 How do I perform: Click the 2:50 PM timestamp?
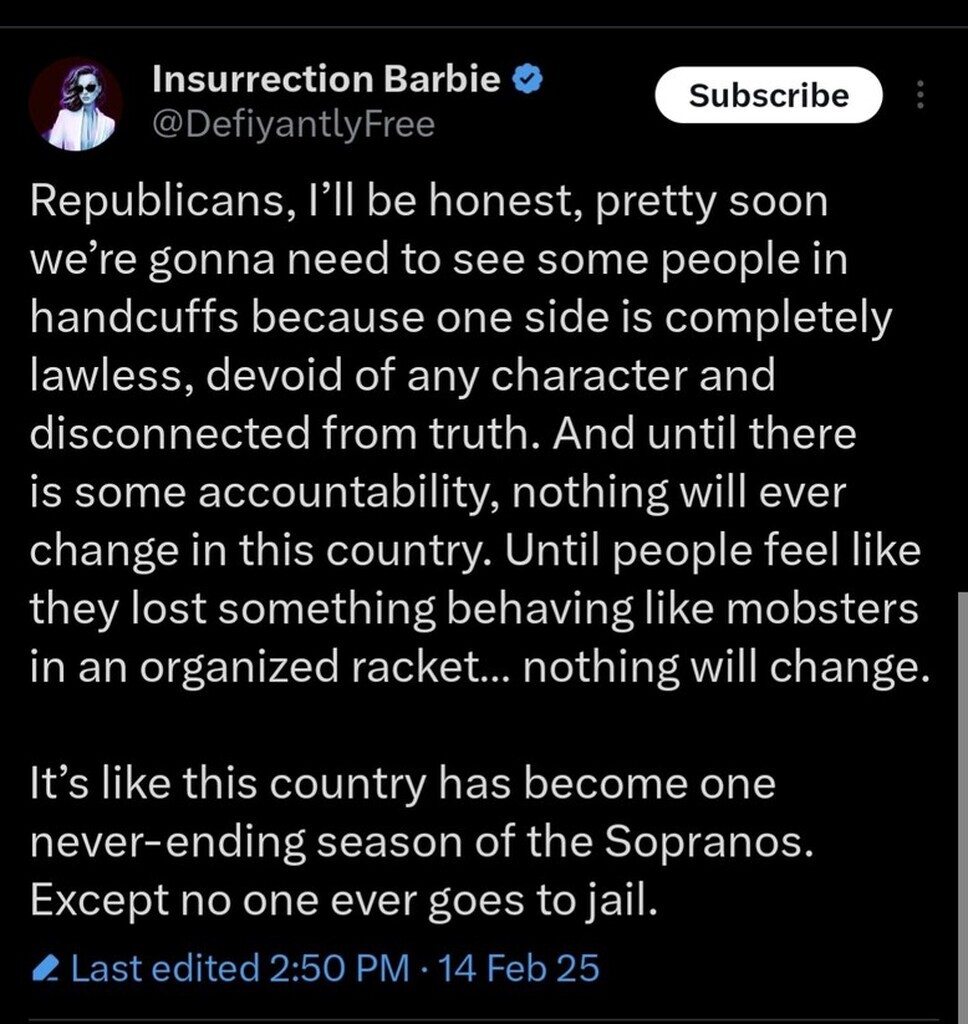340,969
